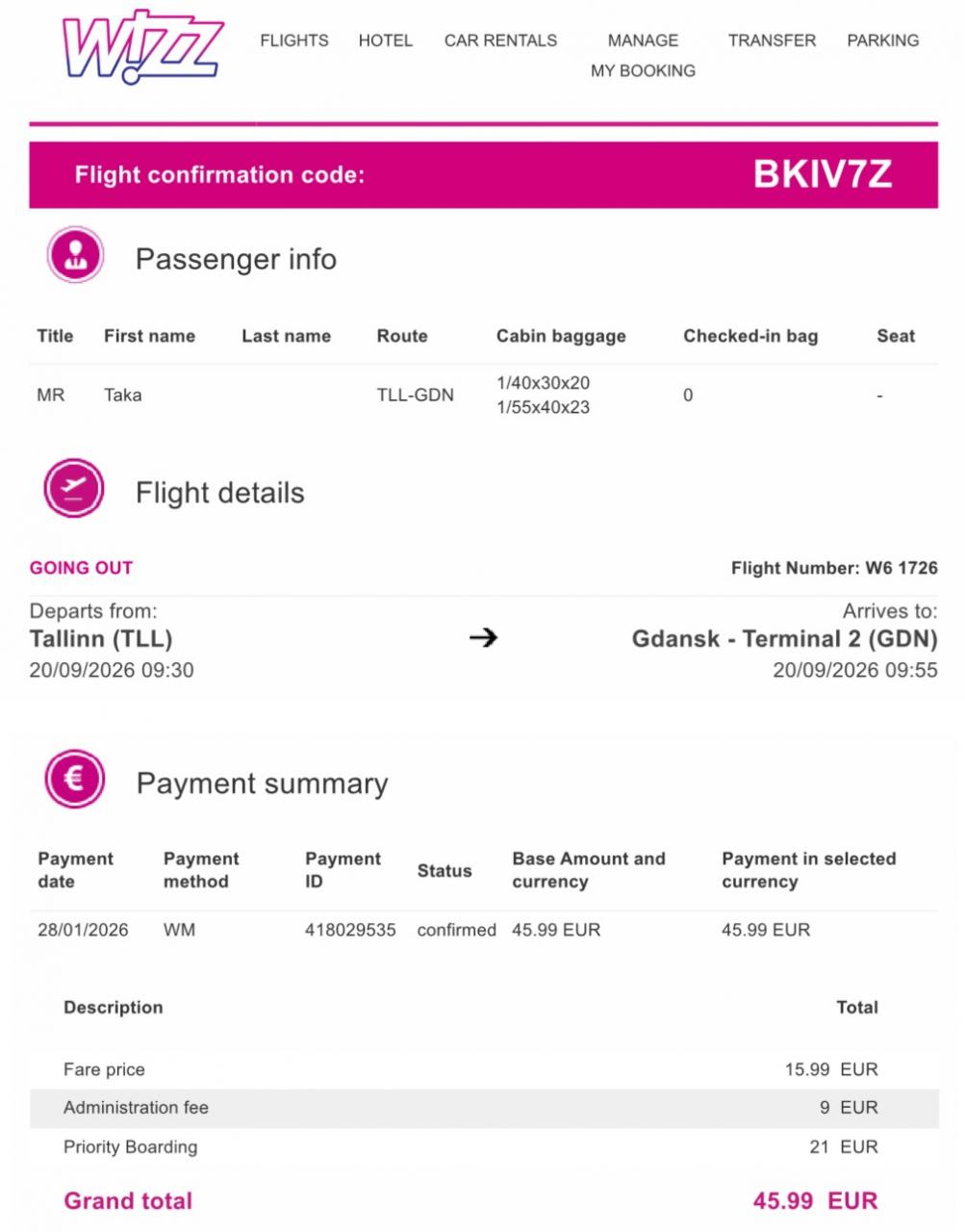Click the arrow between Tallinn and Gdansk
This screenshot has height=1232, width=965.
coord(483,637)
